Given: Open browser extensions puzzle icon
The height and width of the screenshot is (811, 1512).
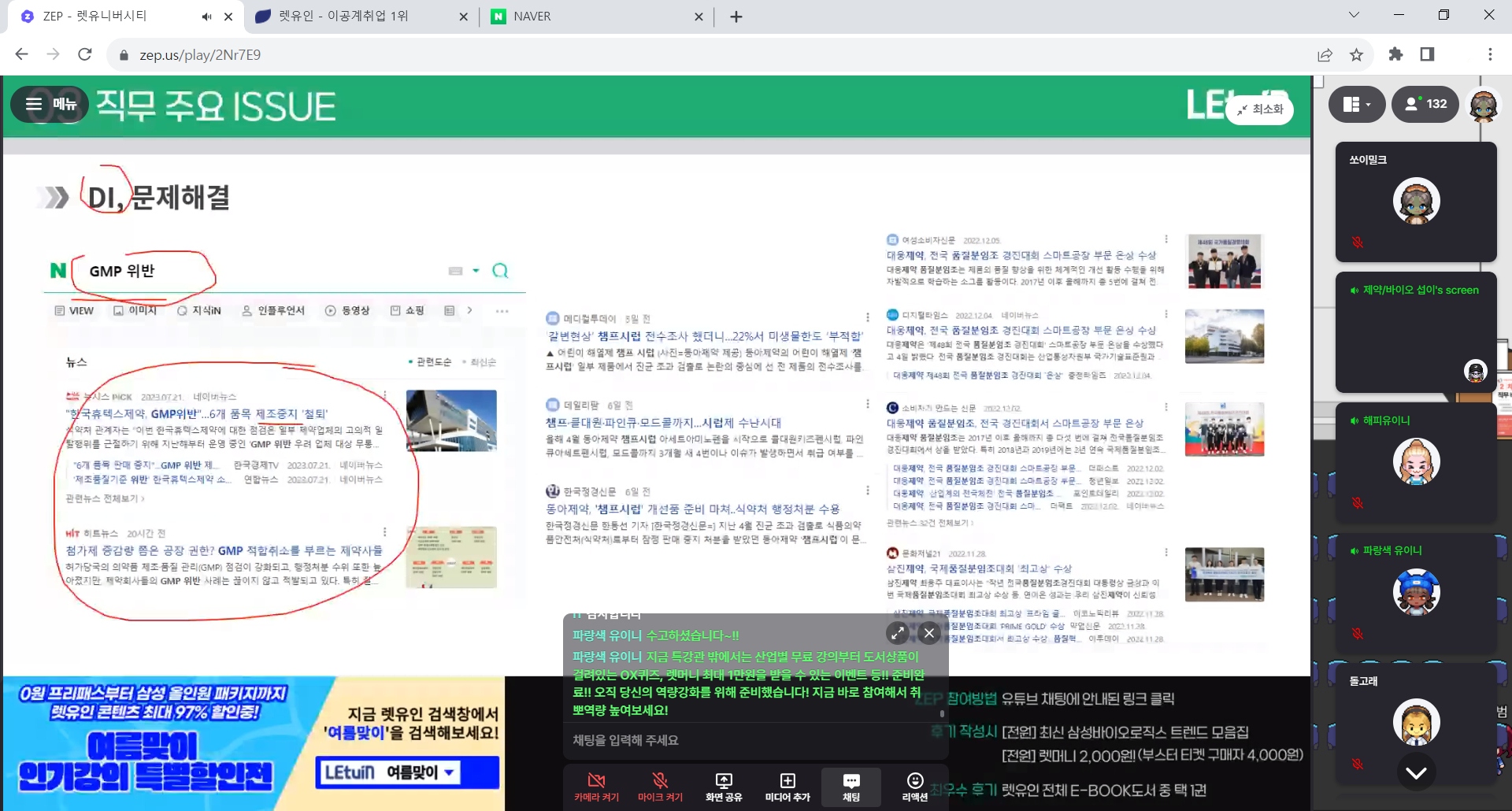Looking at the screenshot, I should (x=1395, y=54).
